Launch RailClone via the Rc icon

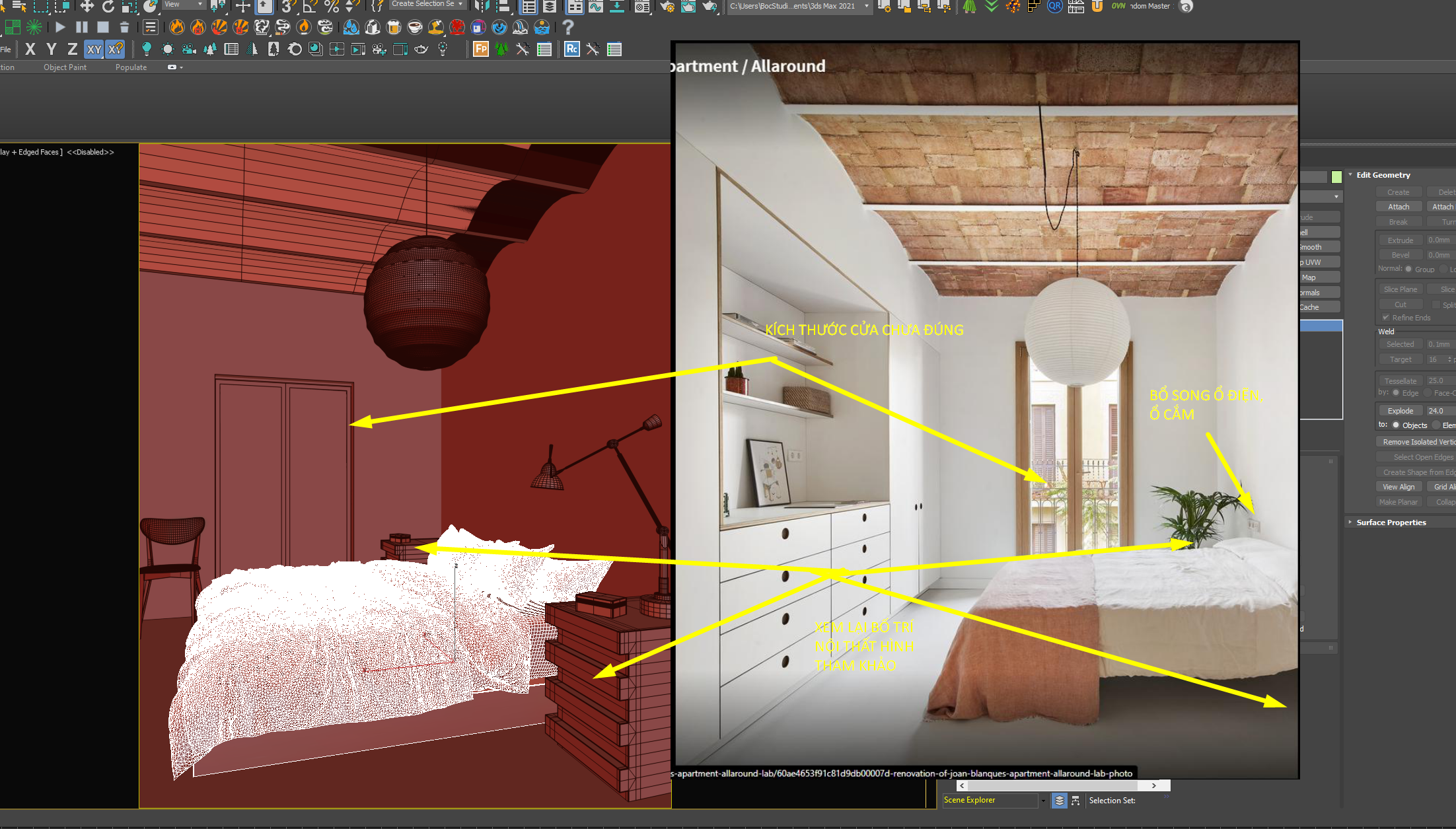tap(571, 49)
